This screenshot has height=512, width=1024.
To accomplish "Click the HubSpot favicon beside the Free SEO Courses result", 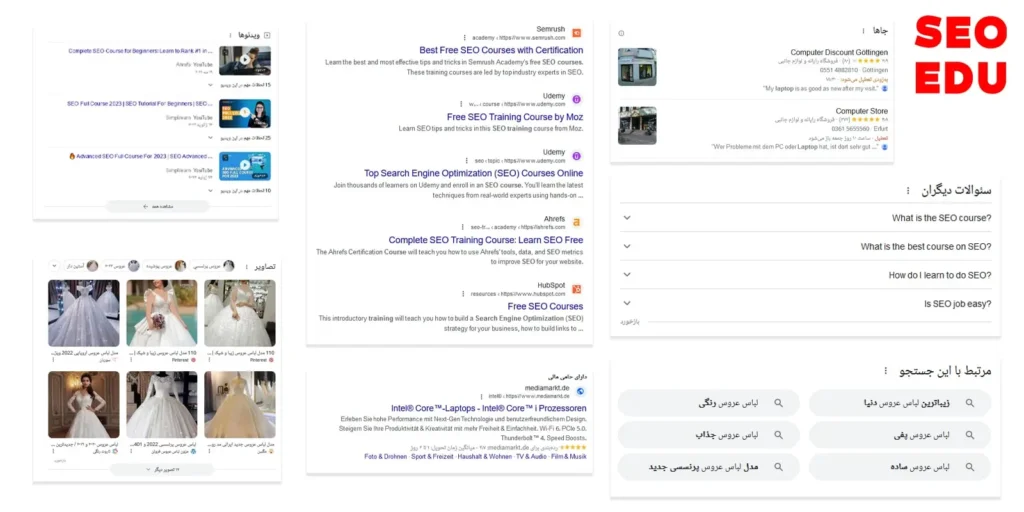I will pos(577,289).
